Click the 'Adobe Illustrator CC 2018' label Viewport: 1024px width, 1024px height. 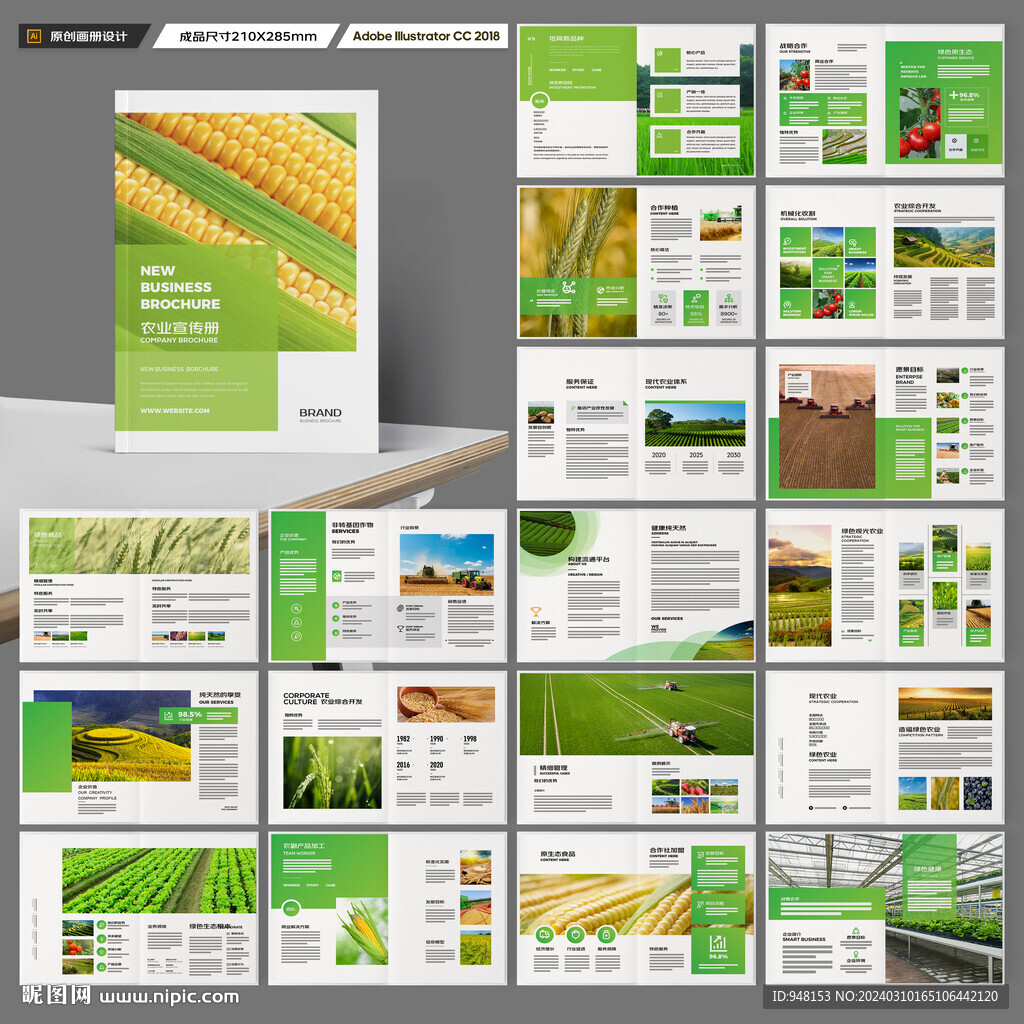426,36
